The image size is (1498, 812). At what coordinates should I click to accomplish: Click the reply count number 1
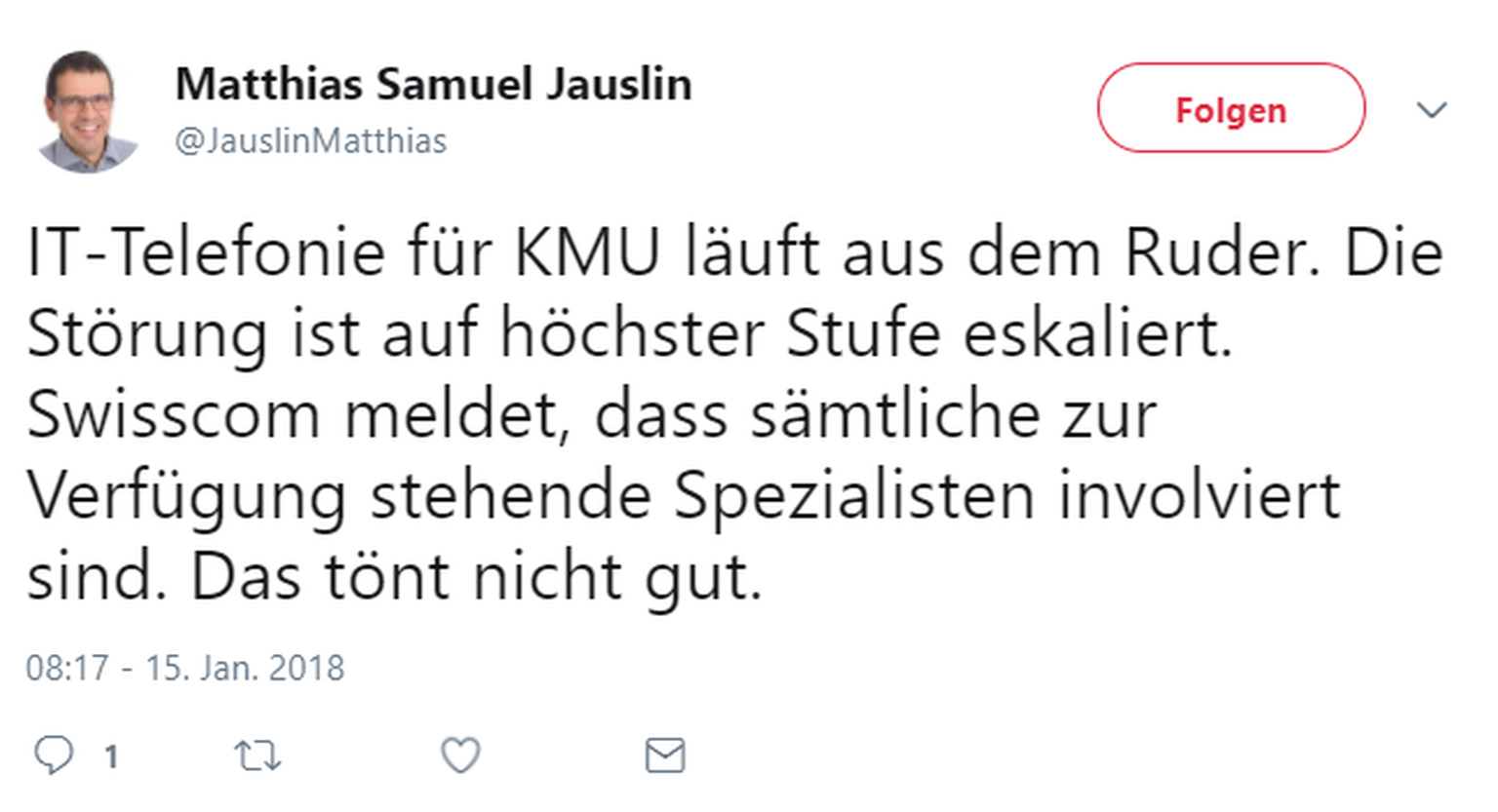tap(111, 756)
